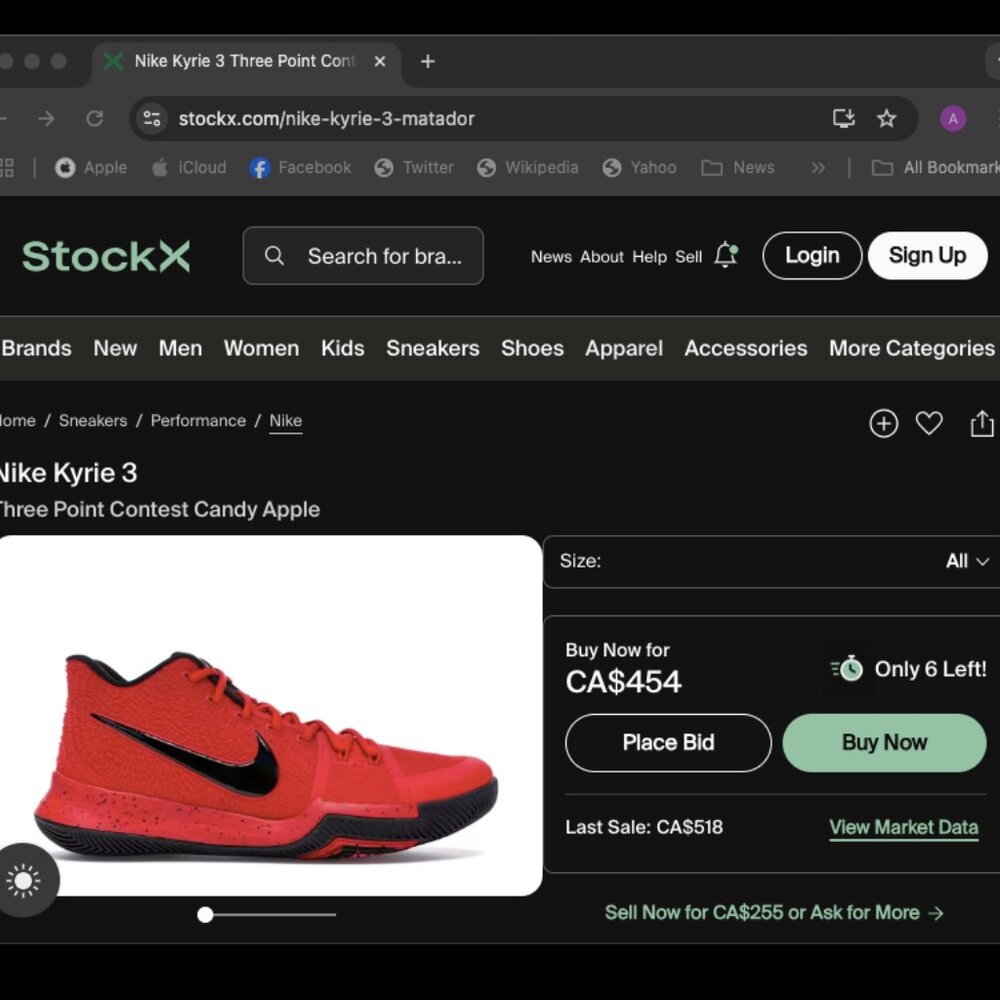This screenshot has width=1000, height=1000.
Task: Open Facebook bookmark
Action: tap(300, 168)
